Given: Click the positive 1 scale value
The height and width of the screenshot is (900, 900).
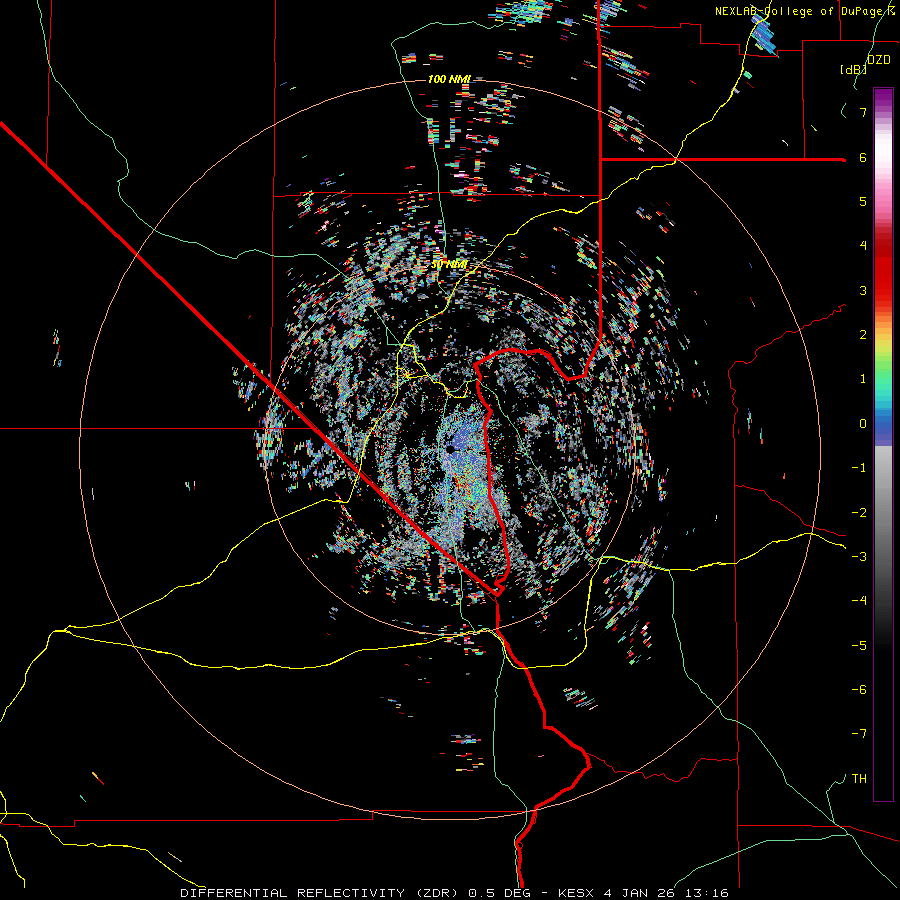Looking at the screenshot, I should click(863, 379).
